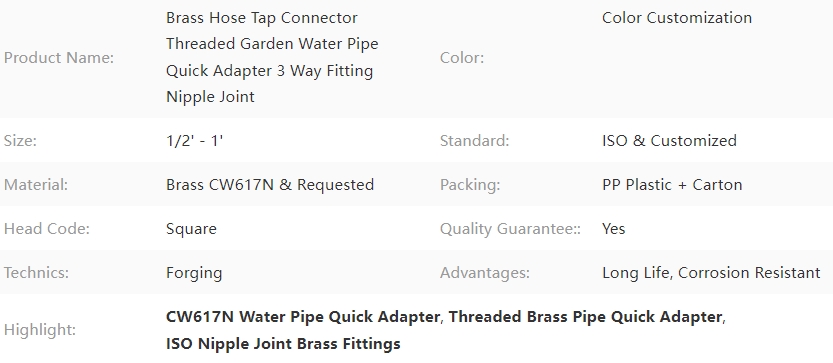The width and height of the screenshot is (833, 363).
Task: Open ISO Nipple Joint Brass Fittings link
Action: (283, 344)
